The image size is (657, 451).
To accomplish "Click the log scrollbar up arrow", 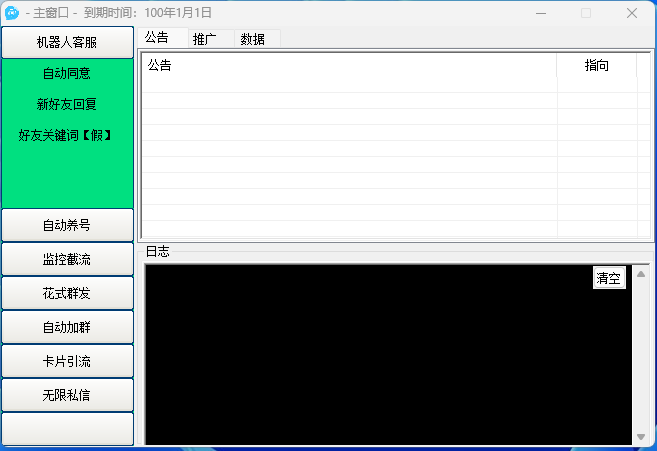I will 641,273.
